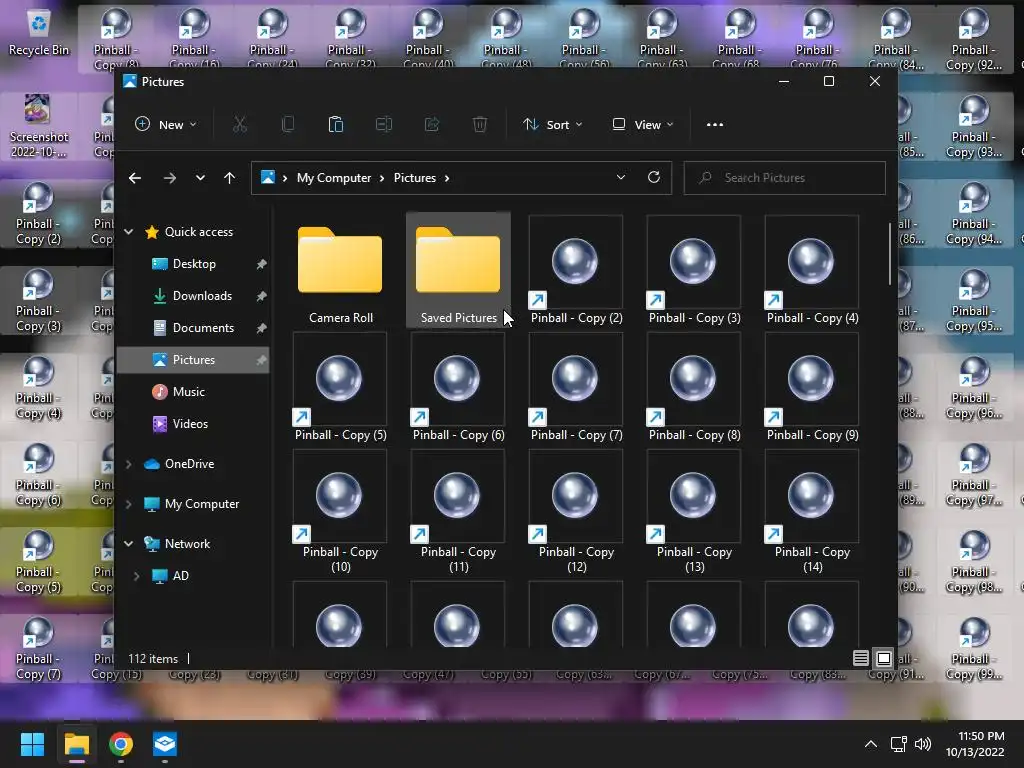Select Pinball - Copy (11) shortcut in window
This screenshot has height=768, width=1024.
coord(458,512)
